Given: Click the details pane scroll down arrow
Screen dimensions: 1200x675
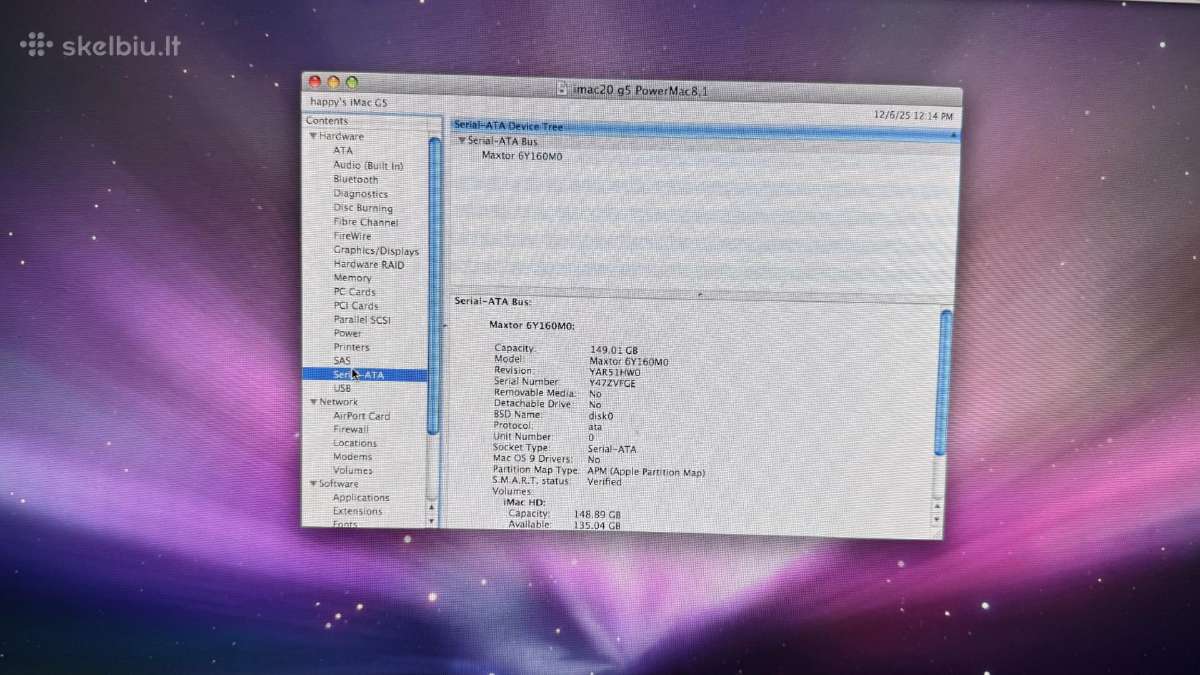Looking at the screenshot, I should (937, 520).
